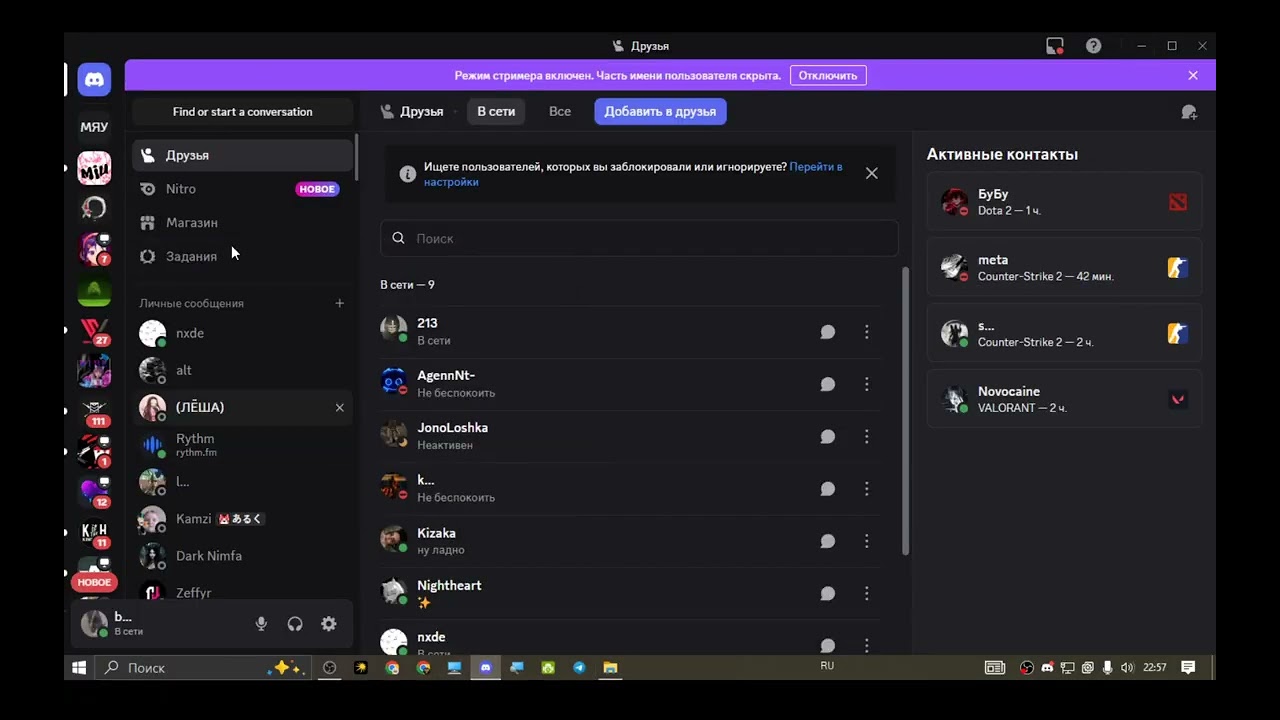Open the green server icon in the sidebar
The height and width of the screenshot is (720, 1280).
click(94, 290)
